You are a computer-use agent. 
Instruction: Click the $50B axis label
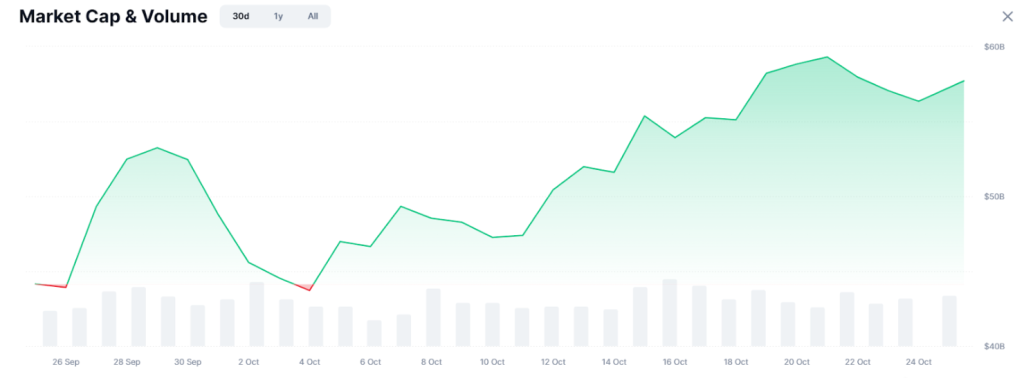(994, 196)
